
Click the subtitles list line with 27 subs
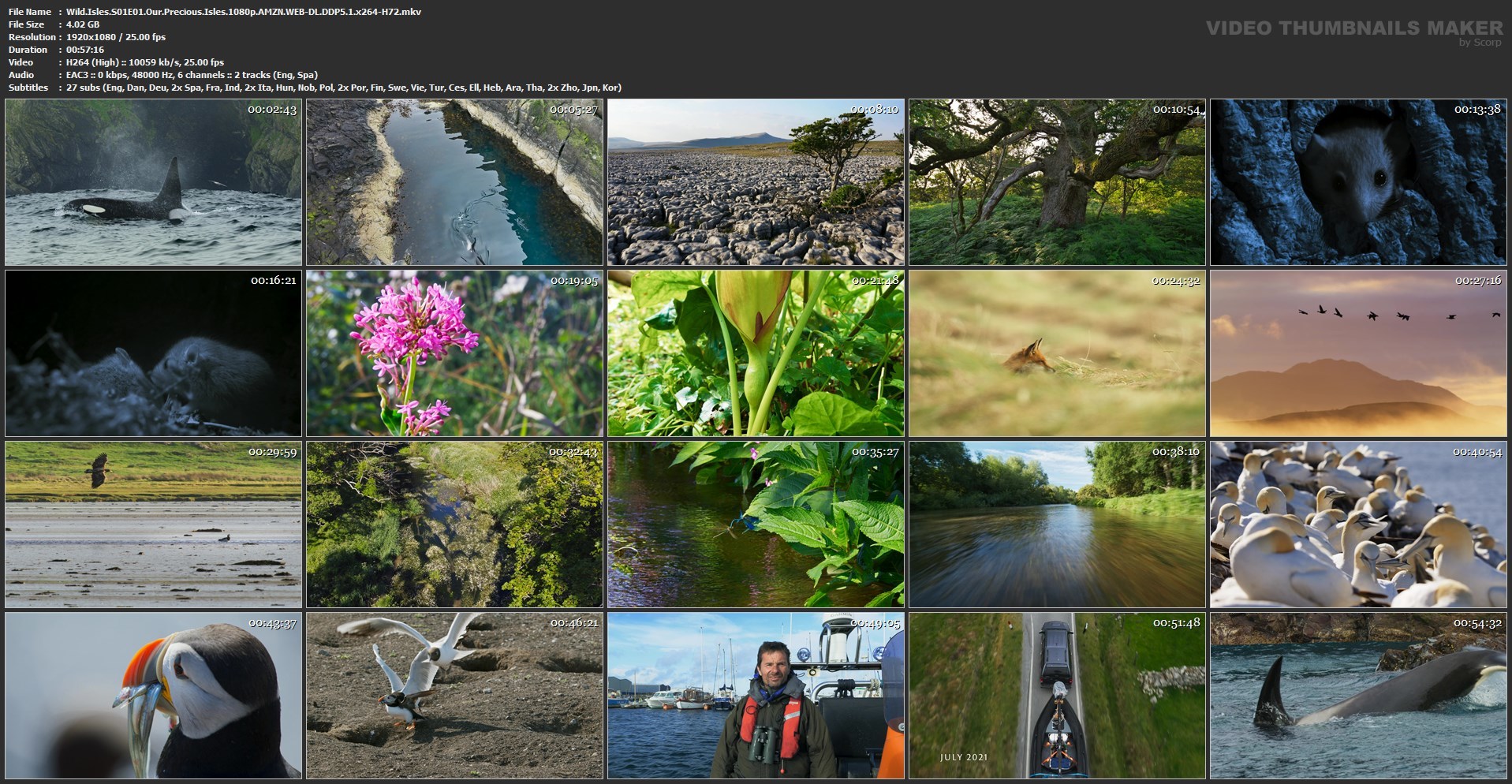(x=344, y=88)
